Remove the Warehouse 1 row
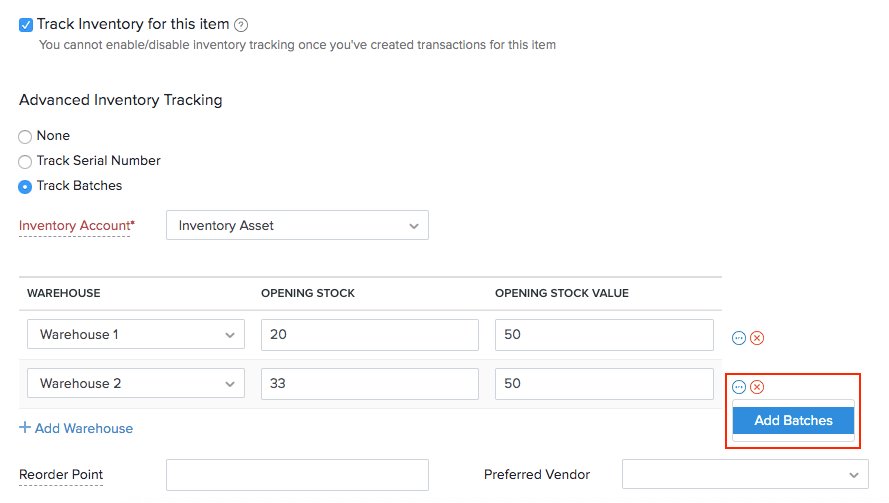Image resolution: width=889 pixels, height=503 pixels. coord(757,338)
